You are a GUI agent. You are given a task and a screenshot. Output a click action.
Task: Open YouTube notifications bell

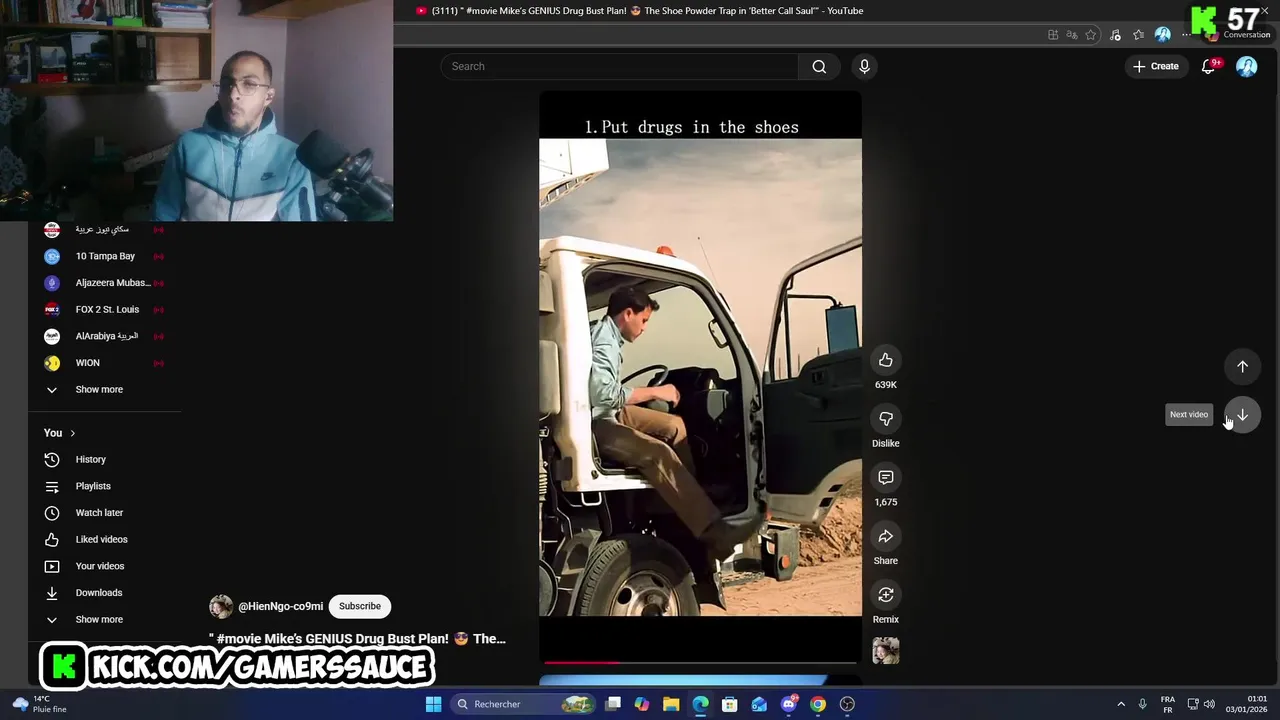1208,66
